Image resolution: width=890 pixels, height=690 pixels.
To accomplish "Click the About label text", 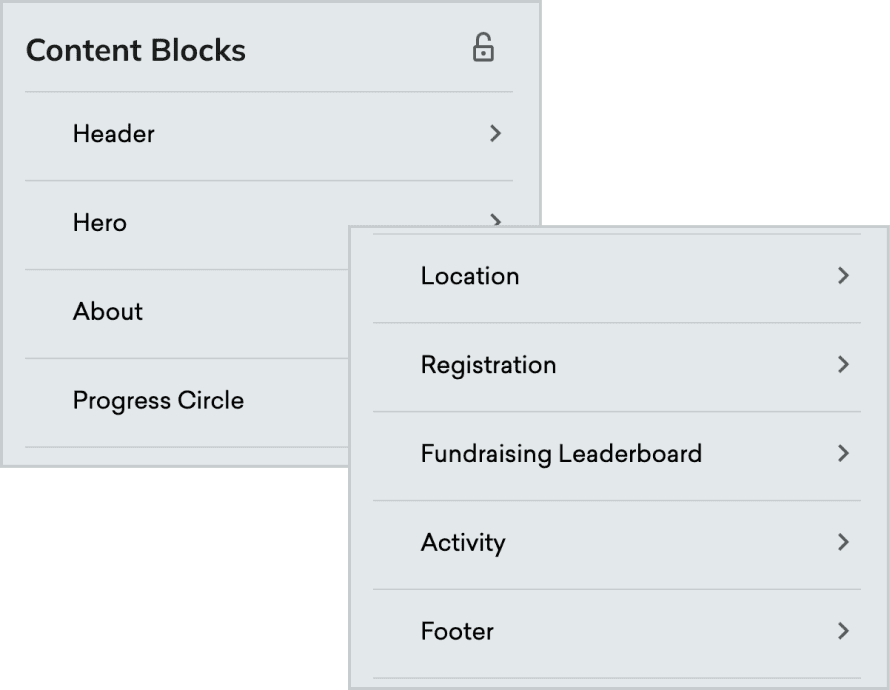I will click(108, 312).
